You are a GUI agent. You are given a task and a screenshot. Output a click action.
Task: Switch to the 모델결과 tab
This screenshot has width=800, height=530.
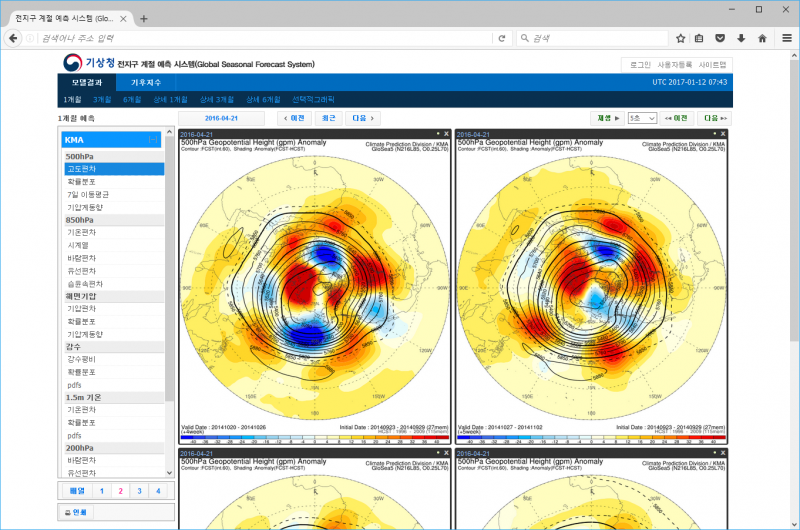[87, 83]
